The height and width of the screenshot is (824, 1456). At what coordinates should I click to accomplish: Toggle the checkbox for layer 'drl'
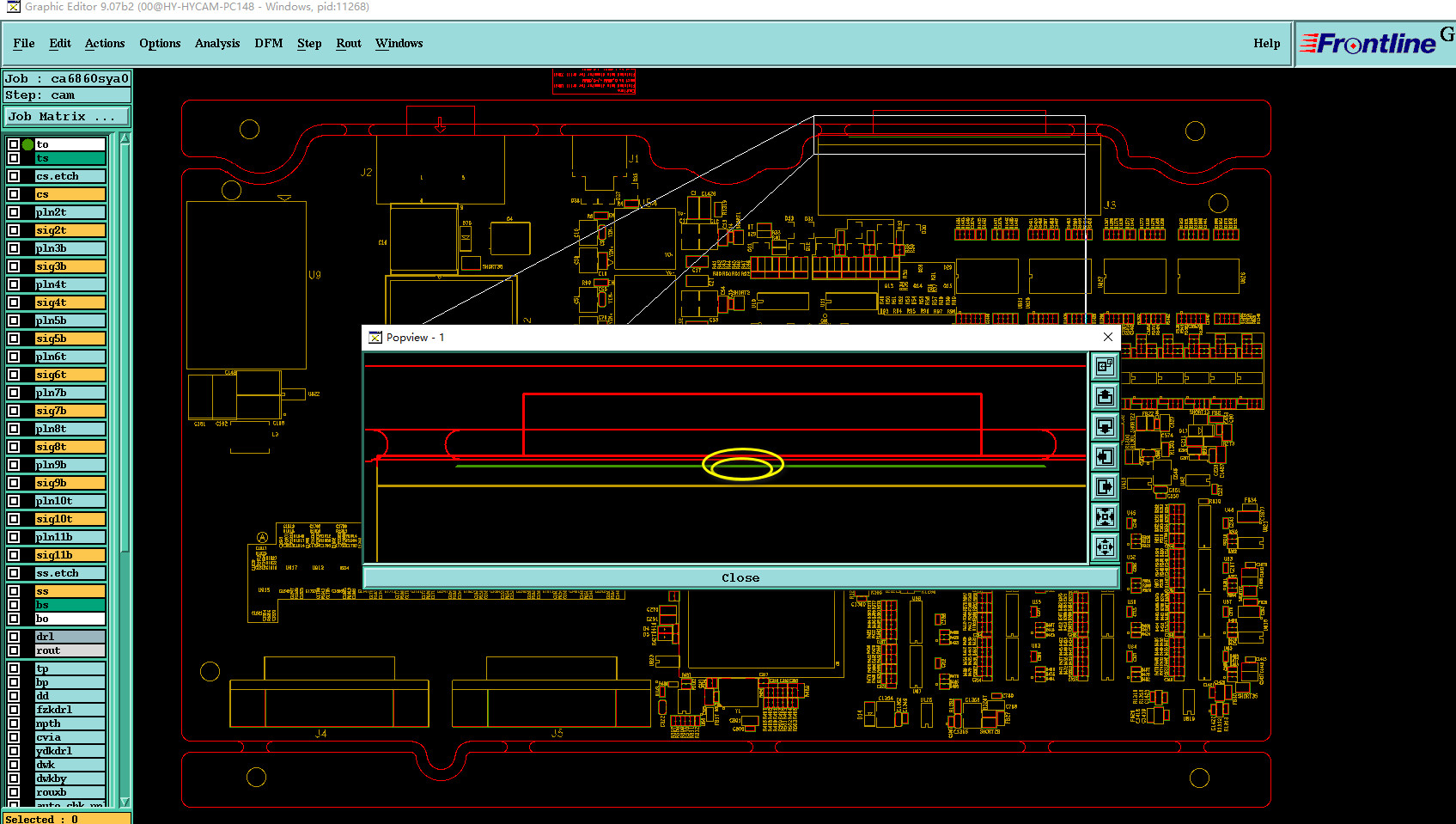pos(14,637)
